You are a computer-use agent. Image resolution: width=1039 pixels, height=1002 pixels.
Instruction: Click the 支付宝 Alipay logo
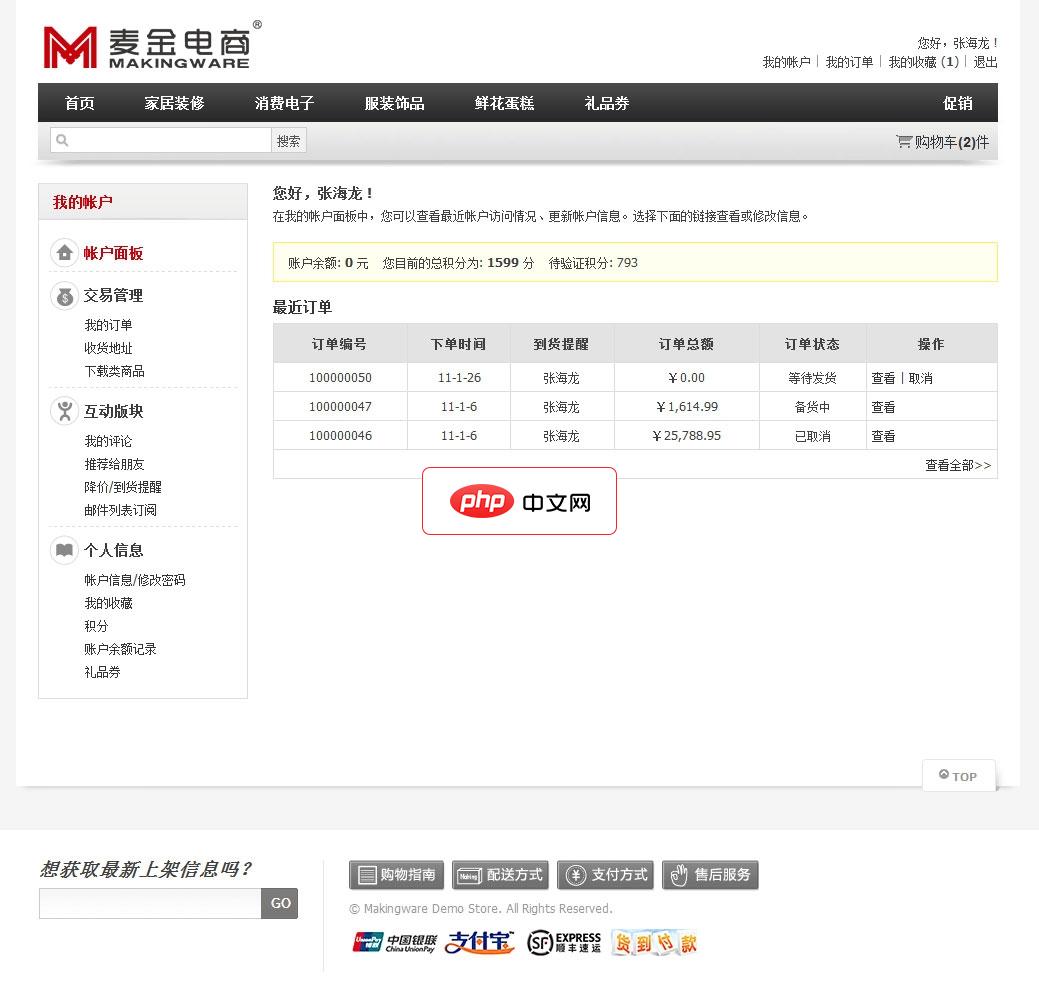pos(478,941)
